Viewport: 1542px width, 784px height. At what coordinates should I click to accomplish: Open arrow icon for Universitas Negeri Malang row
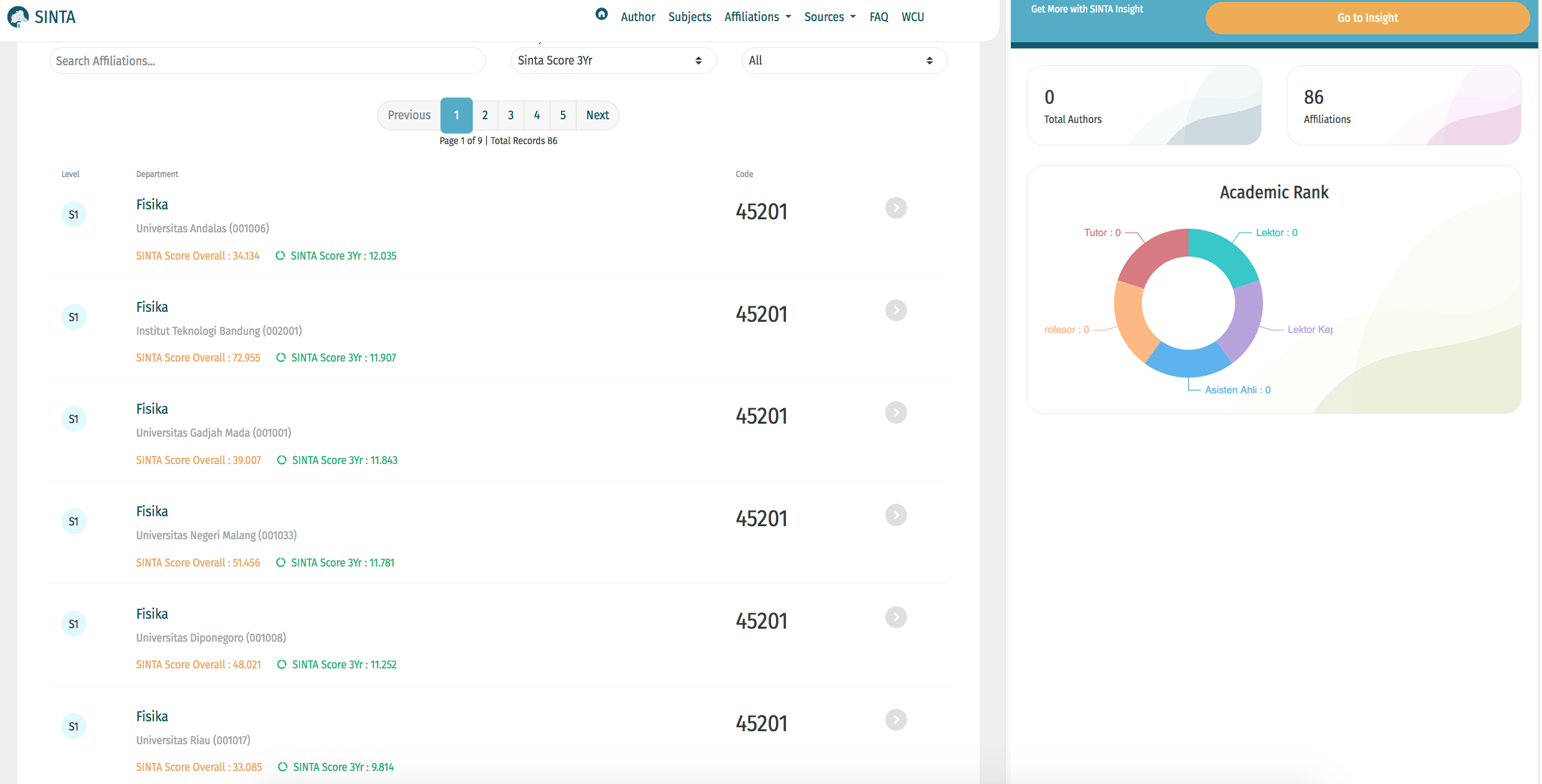(896, 515)
